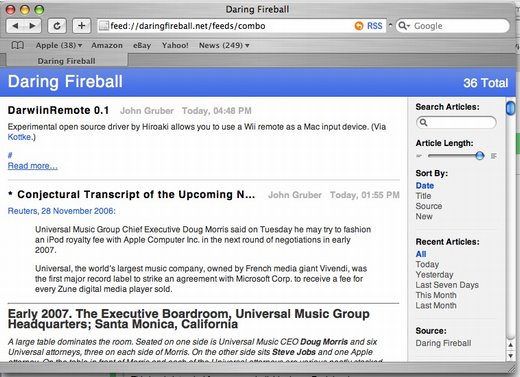Click the window resize grip corner

(511, 368)
